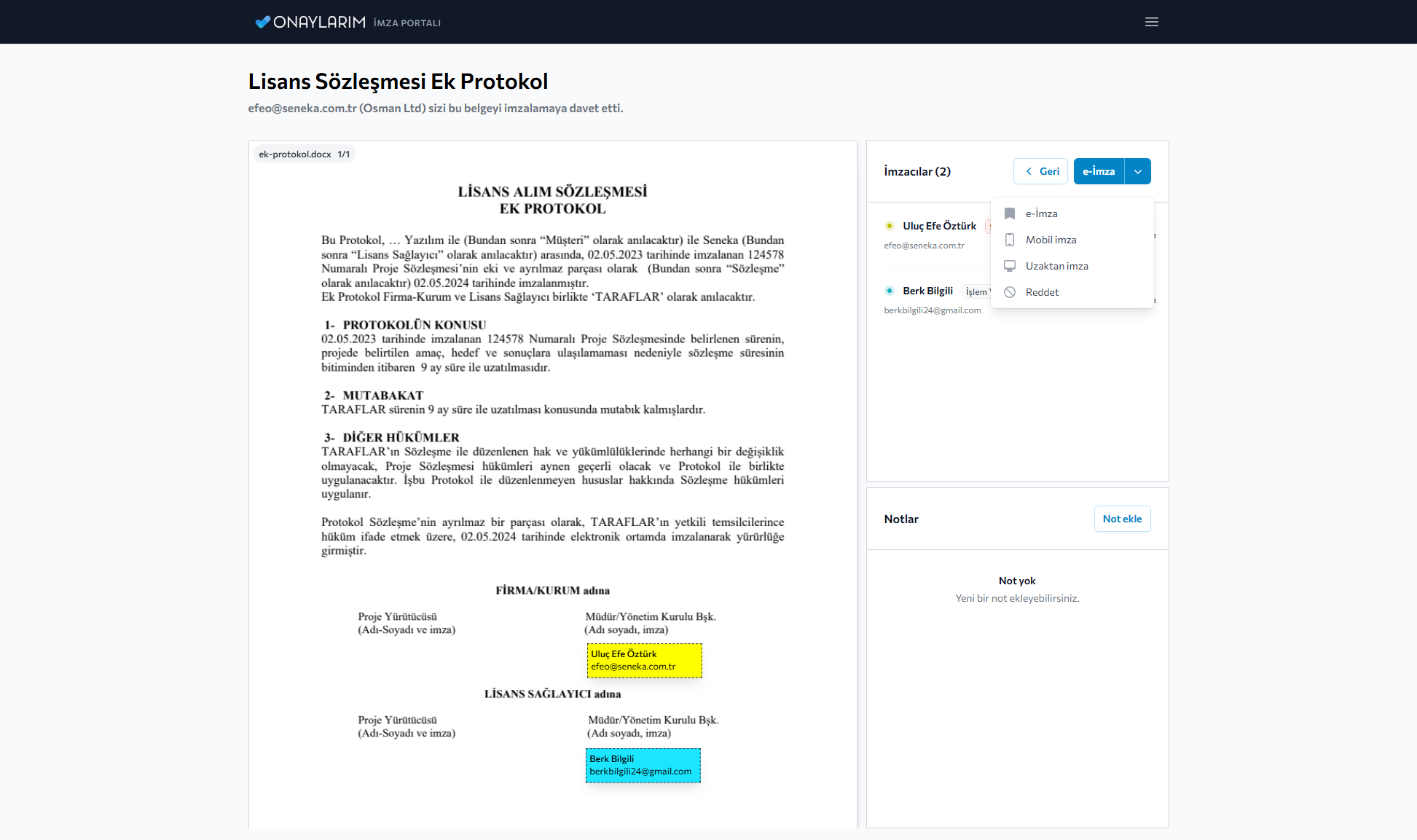Click the Mobil imza phone icon

pos(1010,239)
